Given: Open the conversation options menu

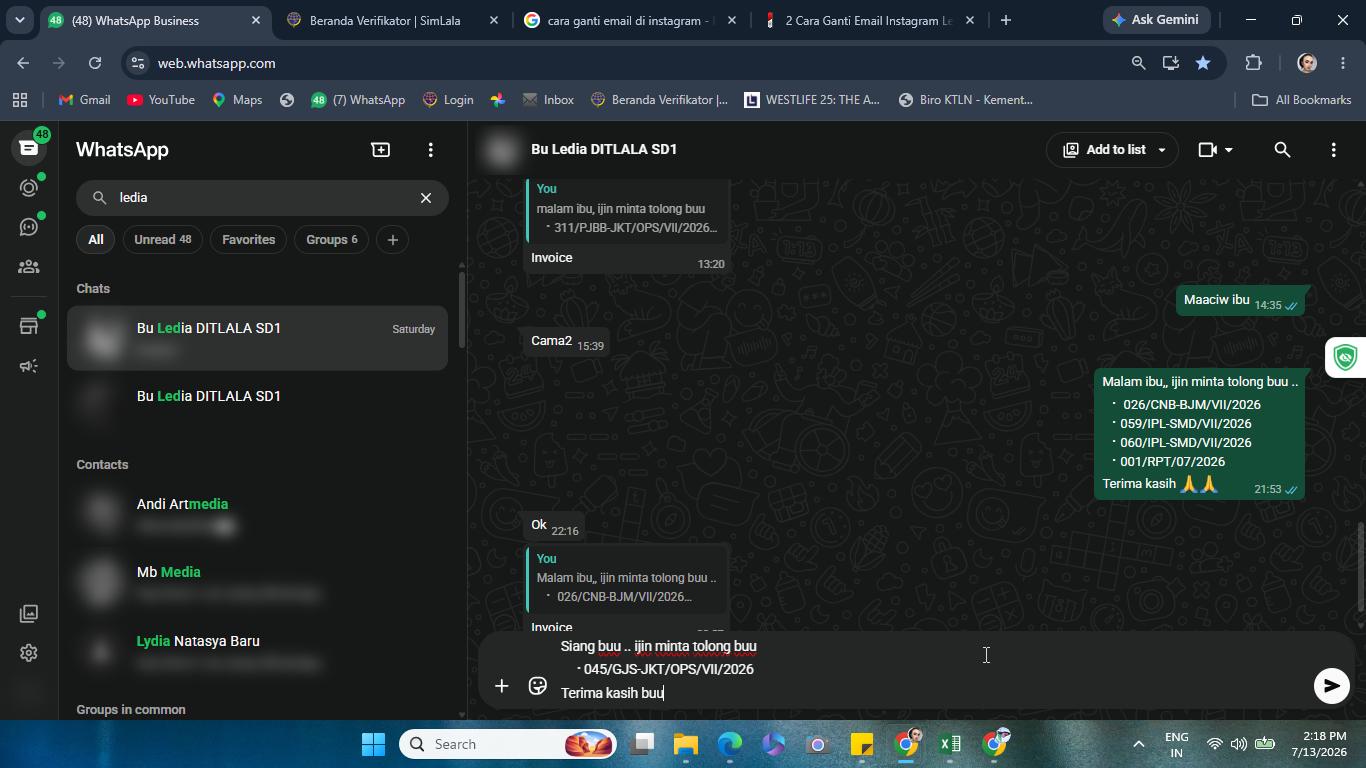Looking at the screenshot, I should point(1333,149).
